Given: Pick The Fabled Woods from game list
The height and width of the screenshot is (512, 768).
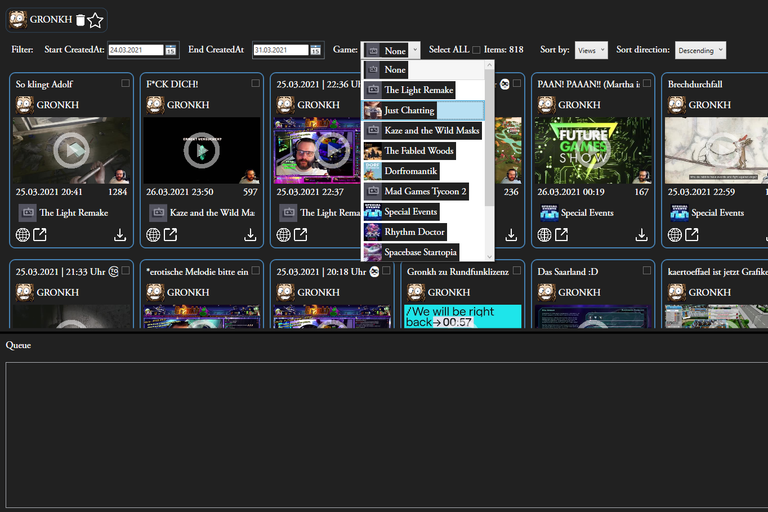Looking at the screenshot, I should click(423, 150).
